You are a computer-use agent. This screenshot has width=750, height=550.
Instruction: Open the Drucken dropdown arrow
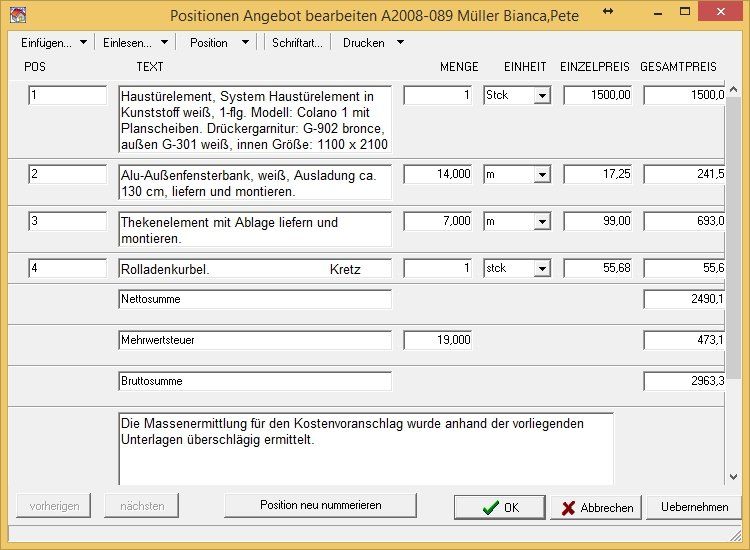[x=400, y=43]
